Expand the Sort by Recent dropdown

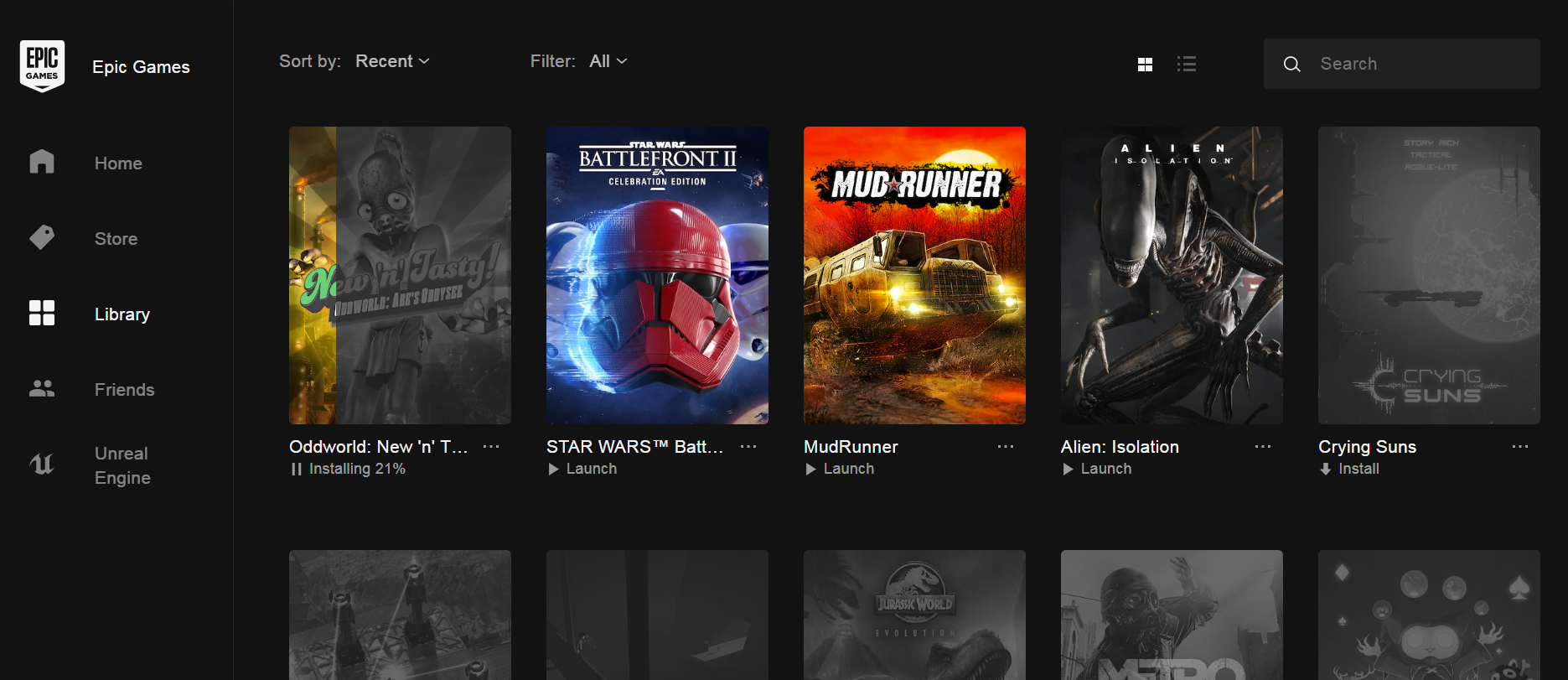click(392, 61)
